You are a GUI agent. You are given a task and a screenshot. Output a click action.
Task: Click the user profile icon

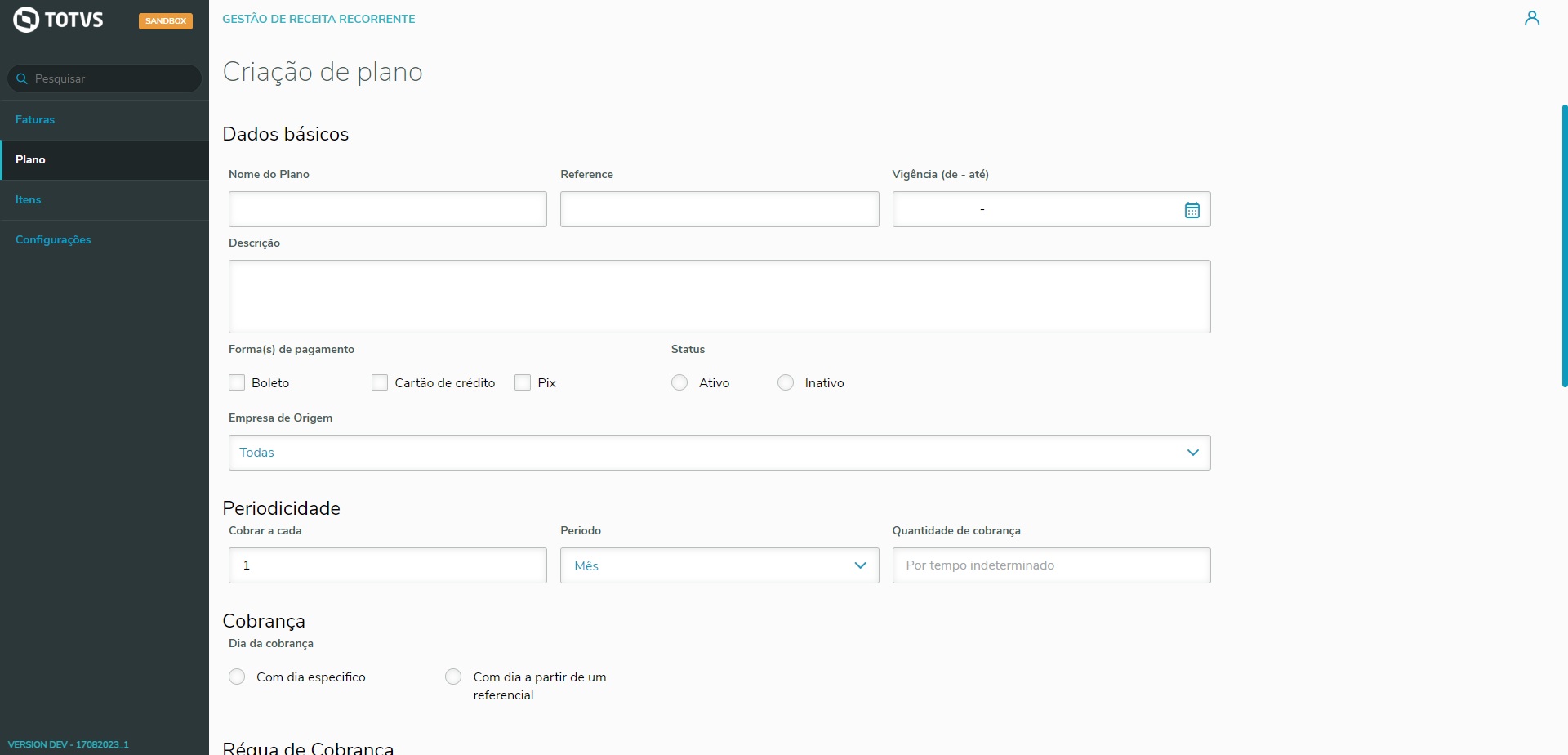coord(1531,19)
